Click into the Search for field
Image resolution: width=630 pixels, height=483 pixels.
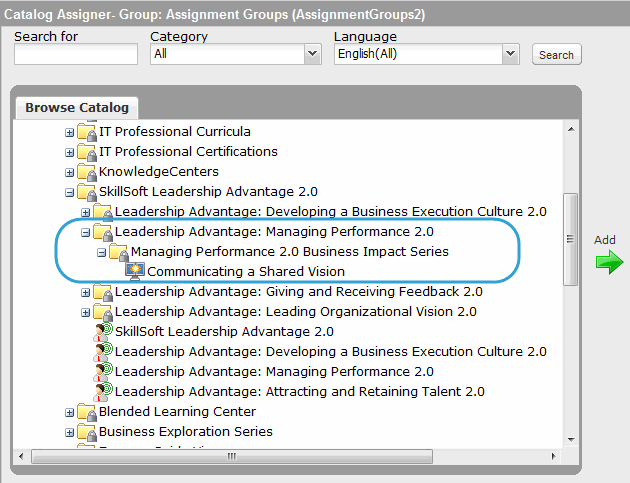(76, 54)
